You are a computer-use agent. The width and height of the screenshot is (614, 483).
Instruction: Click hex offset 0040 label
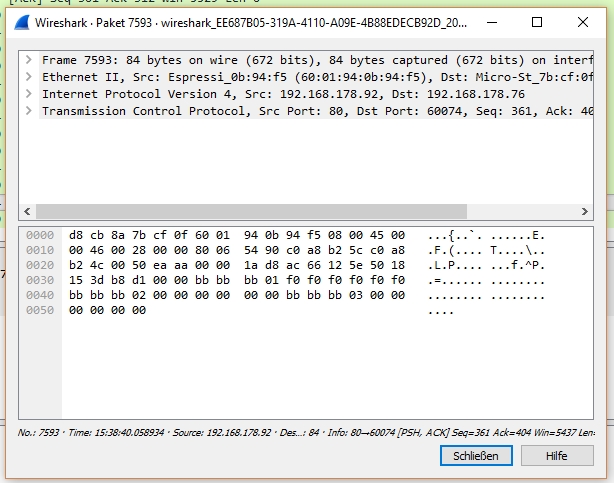(x=40, y=295)
